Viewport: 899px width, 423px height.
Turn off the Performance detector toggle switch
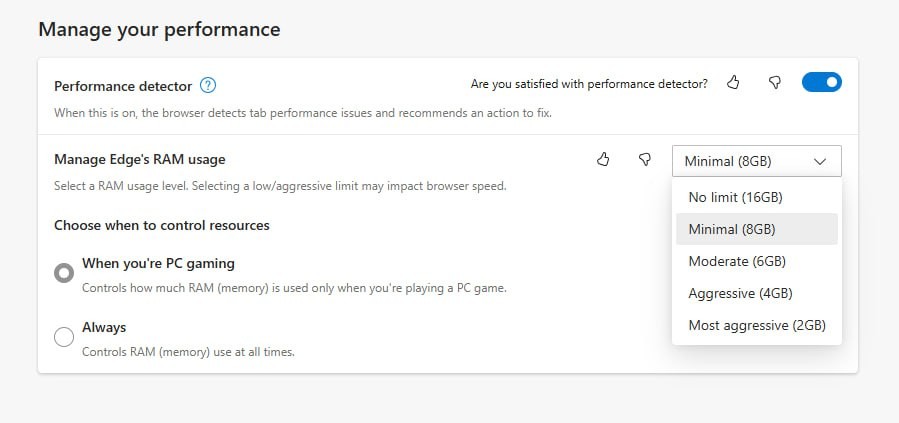click(821, 82)
